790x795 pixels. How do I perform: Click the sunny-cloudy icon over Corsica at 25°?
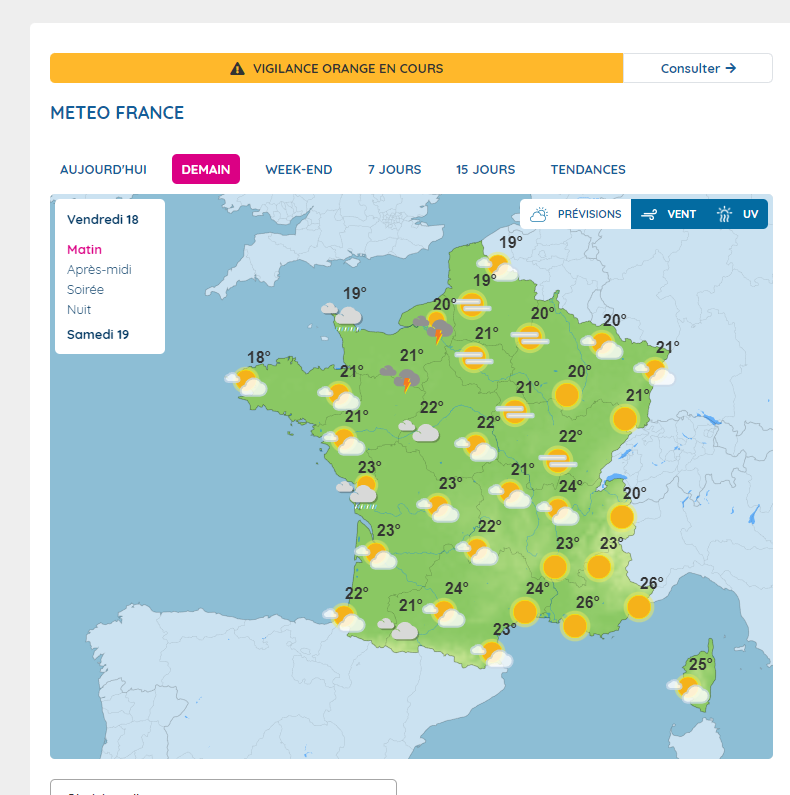(688, 689)
